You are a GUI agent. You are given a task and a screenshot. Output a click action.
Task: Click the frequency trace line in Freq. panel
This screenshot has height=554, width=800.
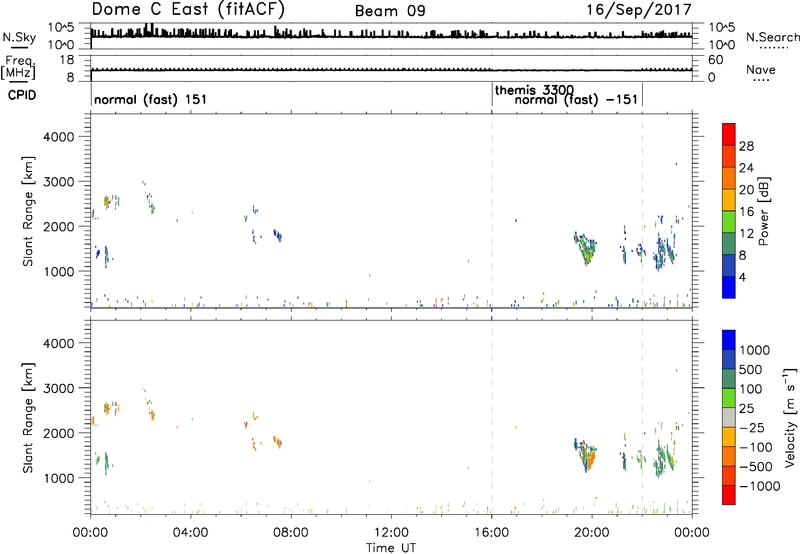(x=391, y=70)
